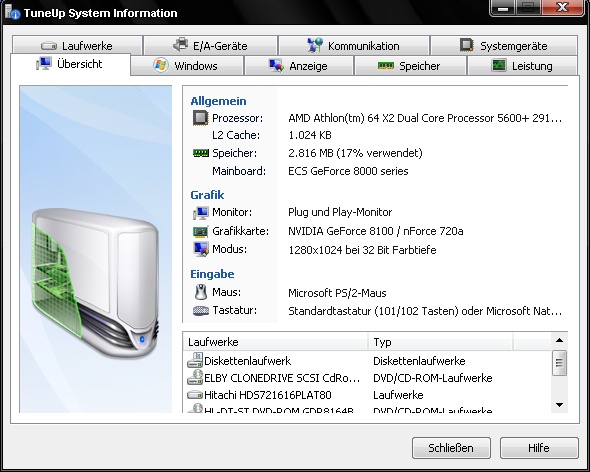Click the Grafikkarte card icon

(x=200, y=231)
